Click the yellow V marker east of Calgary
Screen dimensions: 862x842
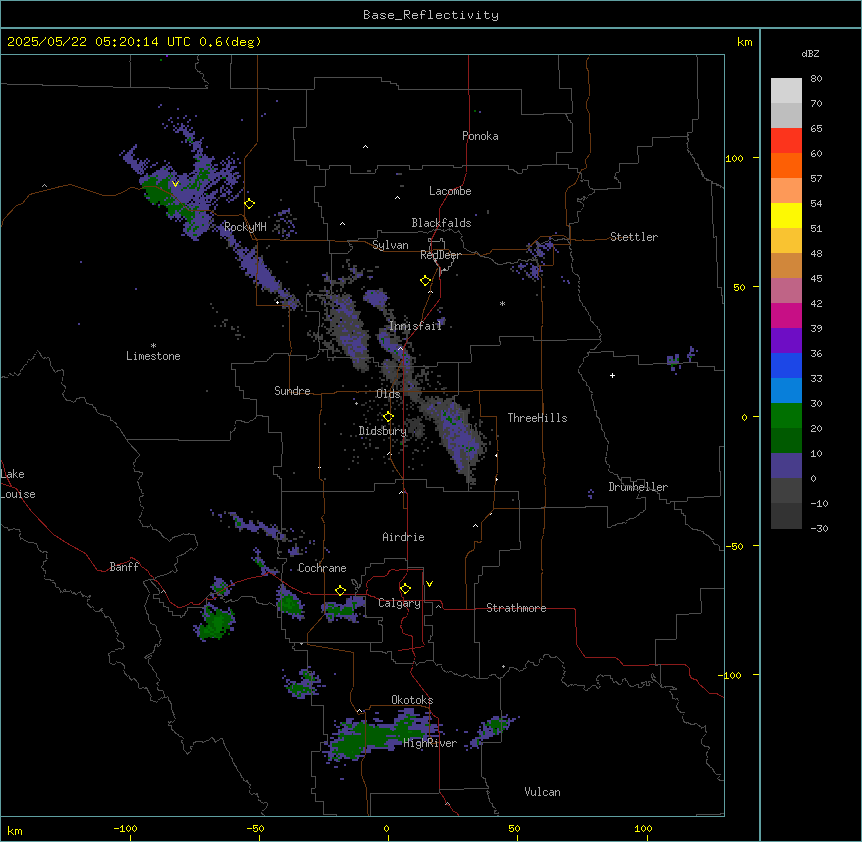(429, 584)
